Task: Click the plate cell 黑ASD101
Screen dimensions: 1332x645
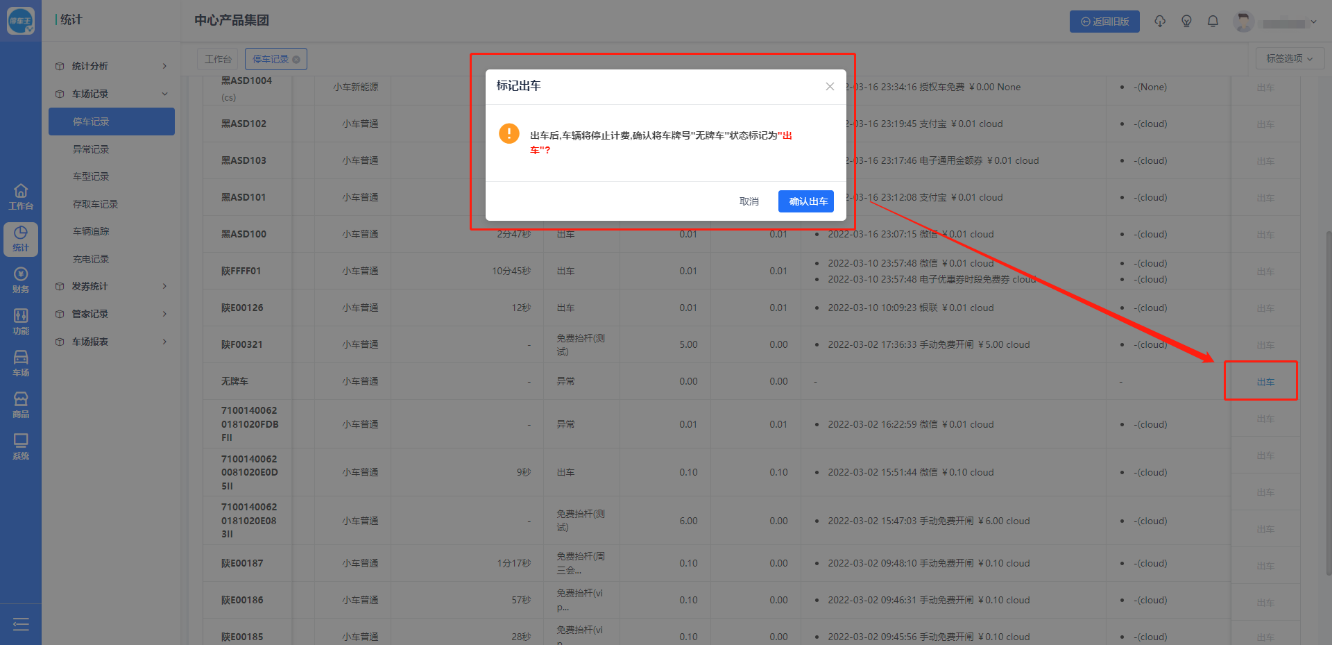Action: (243, 197)
